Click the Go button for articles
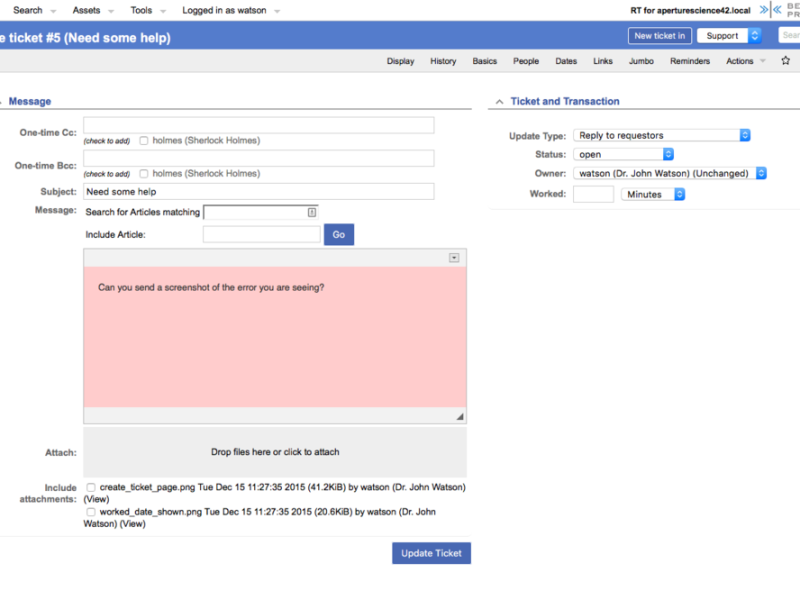The image size is (800, 600). pyautogui.click(x=339, y=235)
